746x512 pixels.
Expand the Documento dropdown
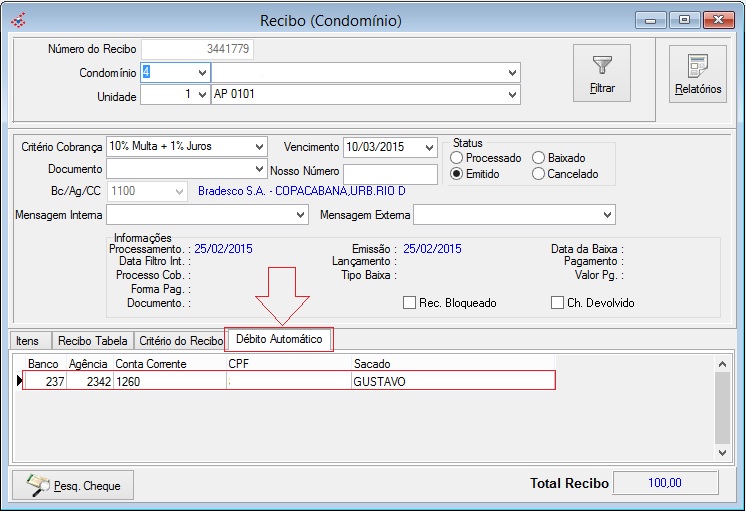click(259, 170)
